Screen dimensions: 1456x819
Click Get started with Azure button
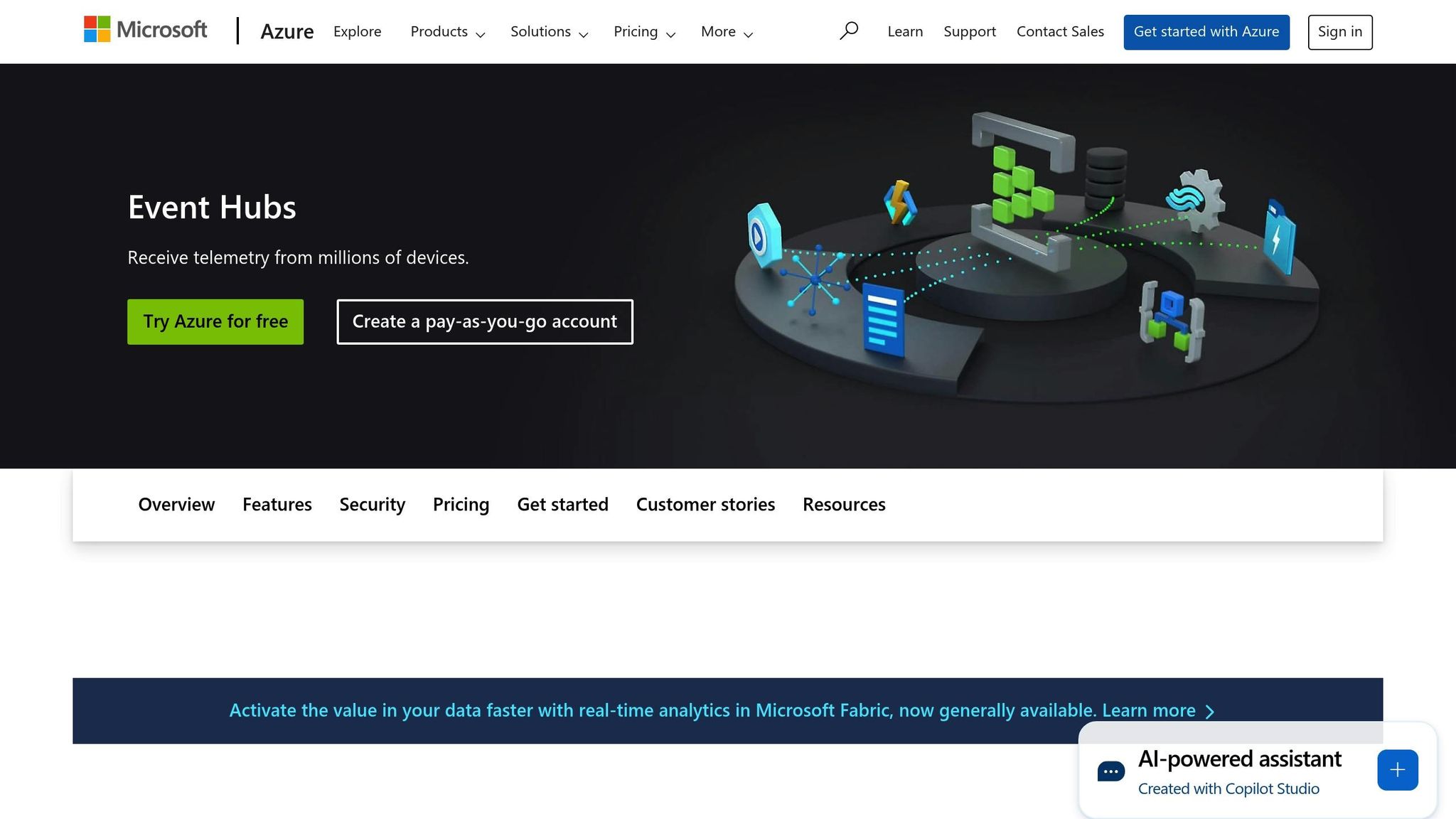(1206, 32)
